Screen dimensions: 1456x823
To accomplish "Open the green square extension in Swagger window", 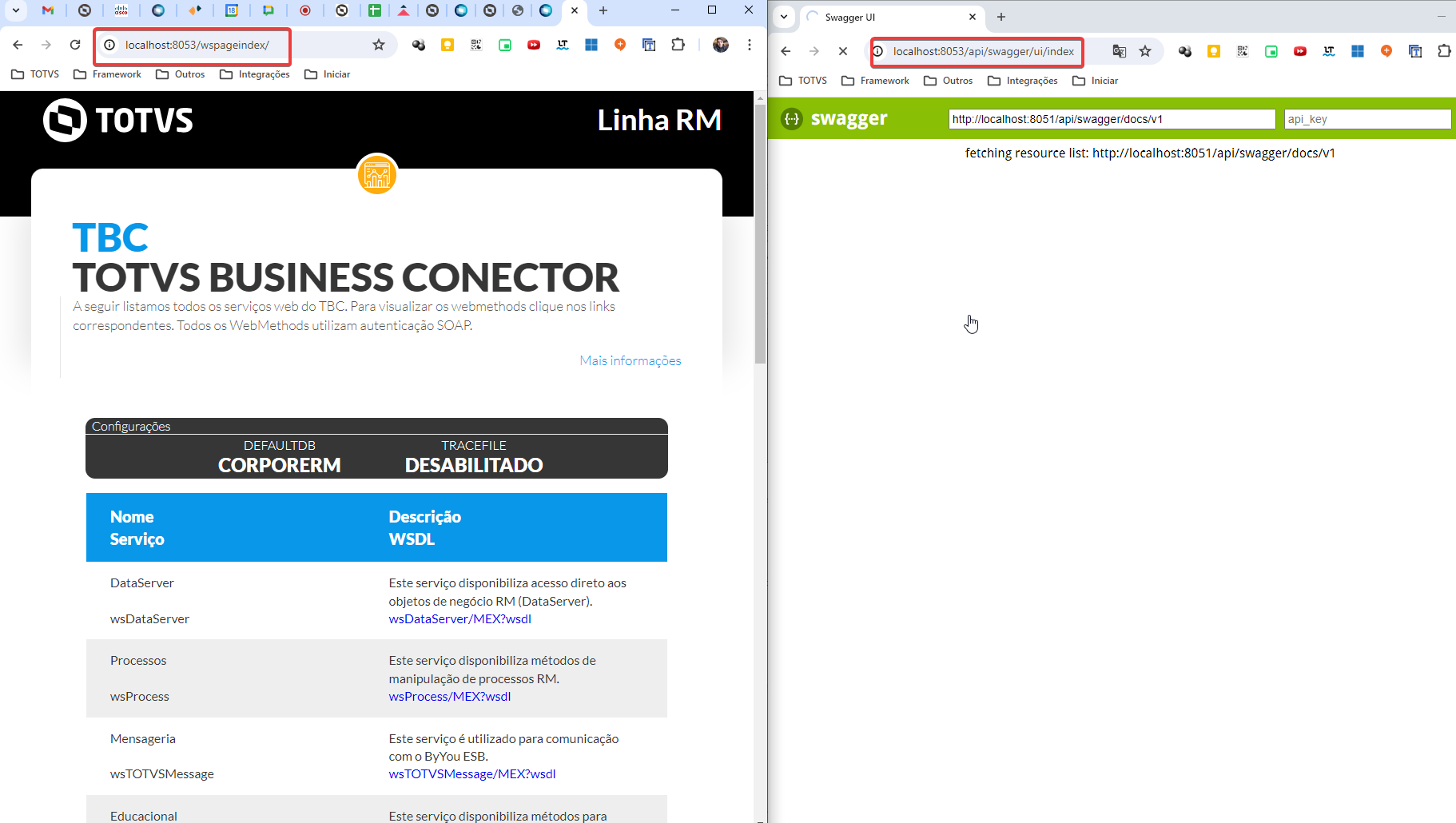I will [x=1271, y=51].
